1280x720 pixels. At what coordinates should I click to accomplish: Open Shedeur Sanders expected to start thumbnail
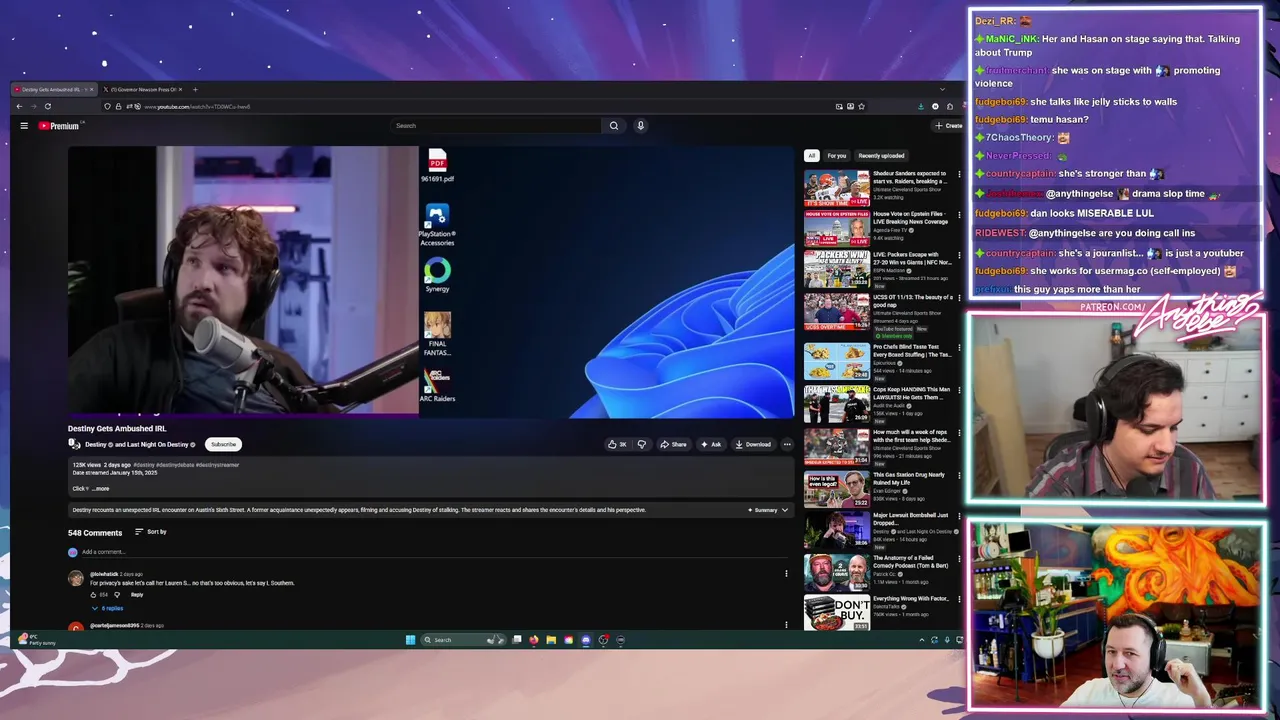click(x=837, y=188)
